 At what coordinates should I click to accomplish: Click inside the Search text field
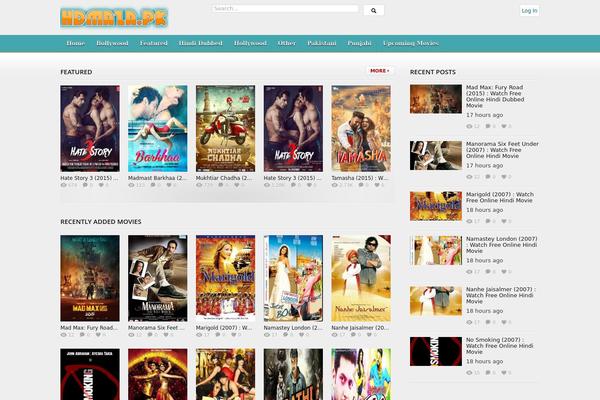coord(285,8)
